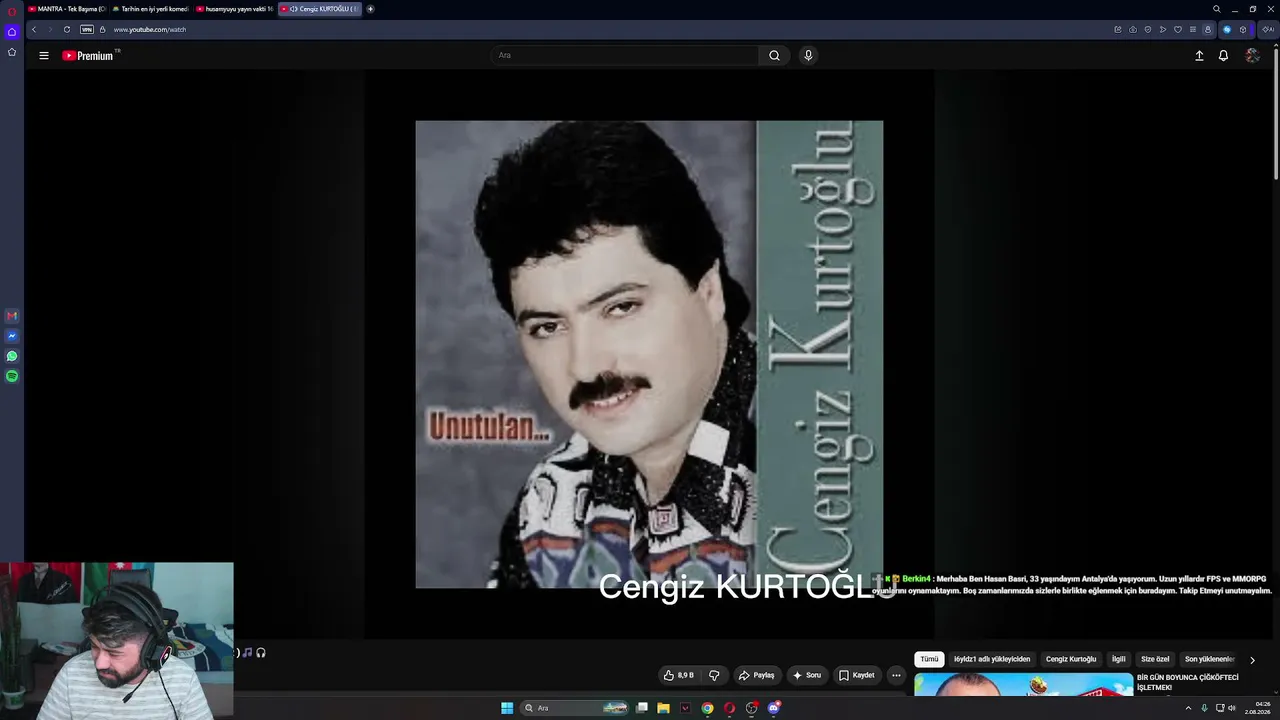Open Discord from the taskbar
The image size is (1280, 720).
(x=773, y=708)
